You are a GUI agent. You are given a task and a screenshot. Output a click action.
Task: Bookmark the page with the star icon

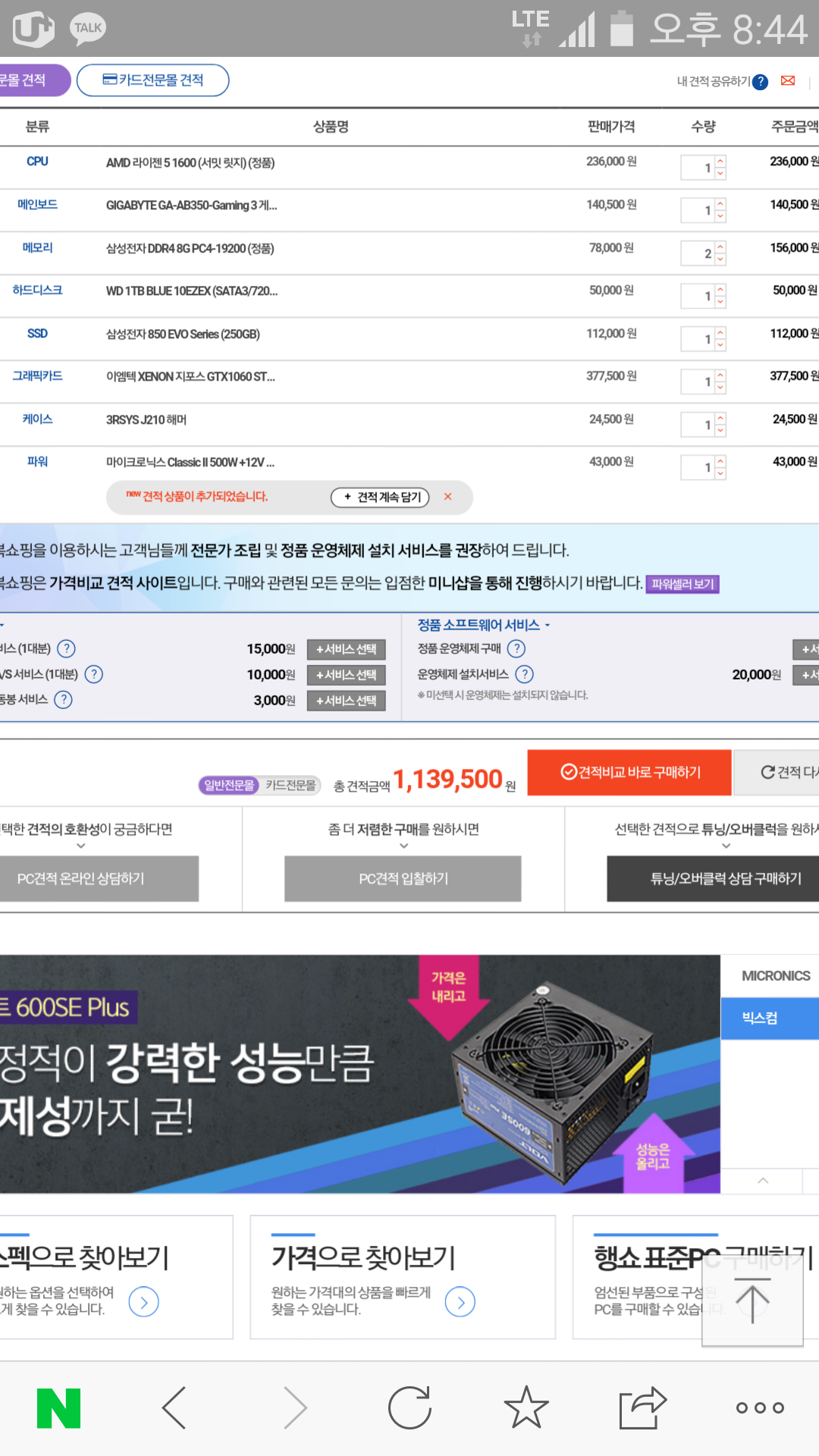click(526, 1407)
